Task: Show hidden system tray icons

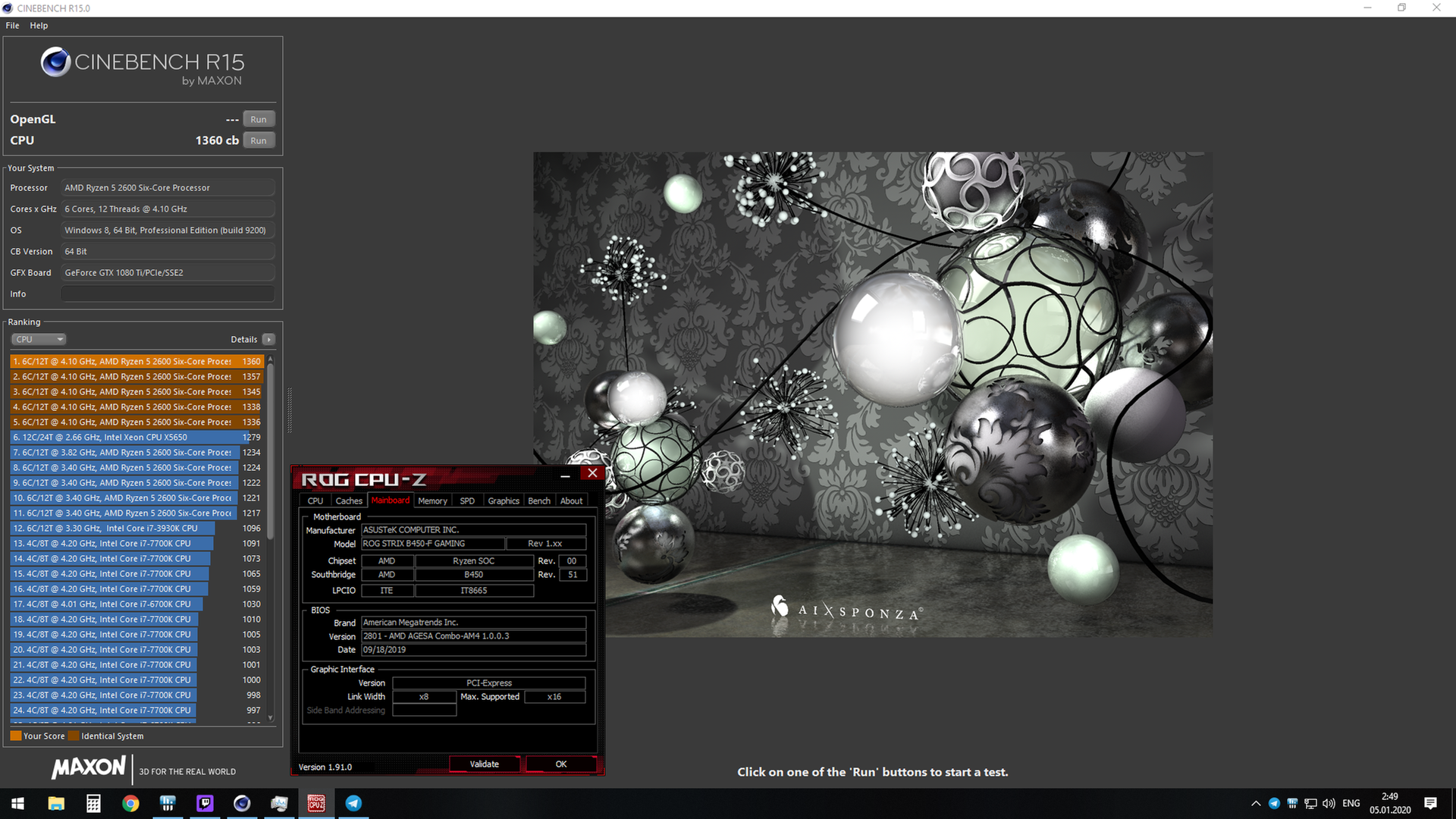Action: [x=1256, y=803]
